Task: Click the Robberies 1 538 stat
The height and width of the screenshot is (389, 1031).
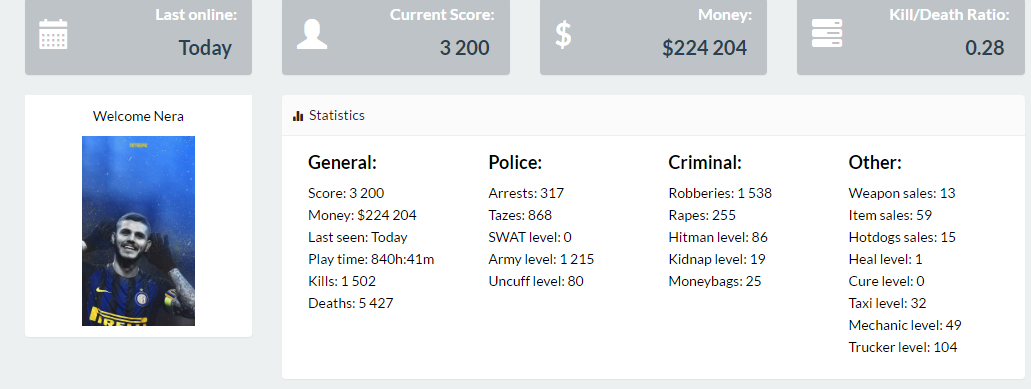Action: point(720,193)
